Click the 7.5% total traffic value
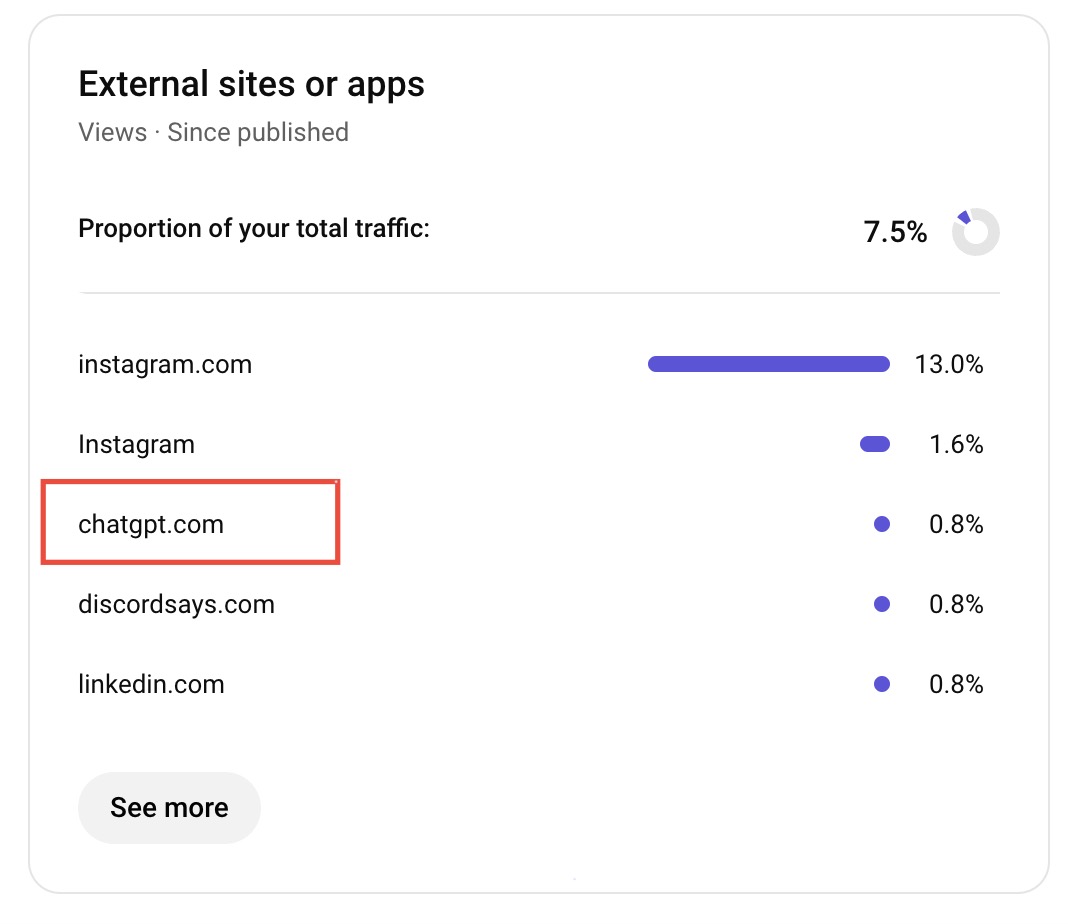The image size is (1068, 924). point(895,232)
